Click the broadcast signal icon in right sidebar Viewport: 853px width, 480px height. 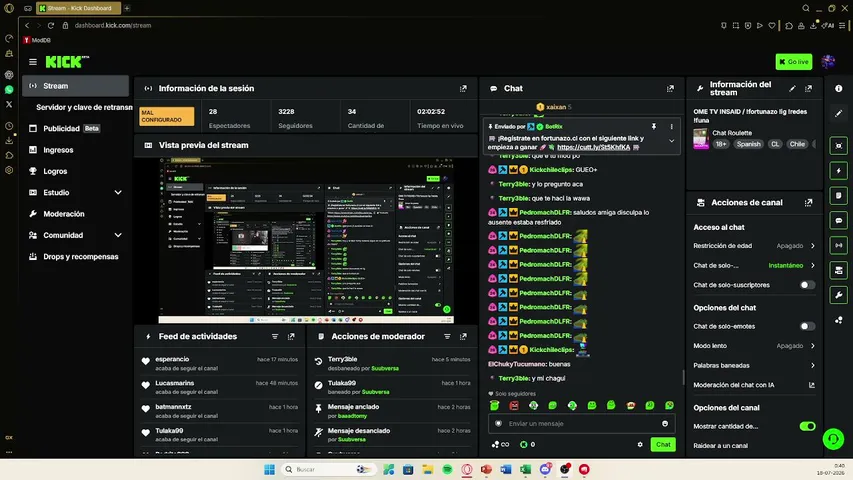pos(838,245)
